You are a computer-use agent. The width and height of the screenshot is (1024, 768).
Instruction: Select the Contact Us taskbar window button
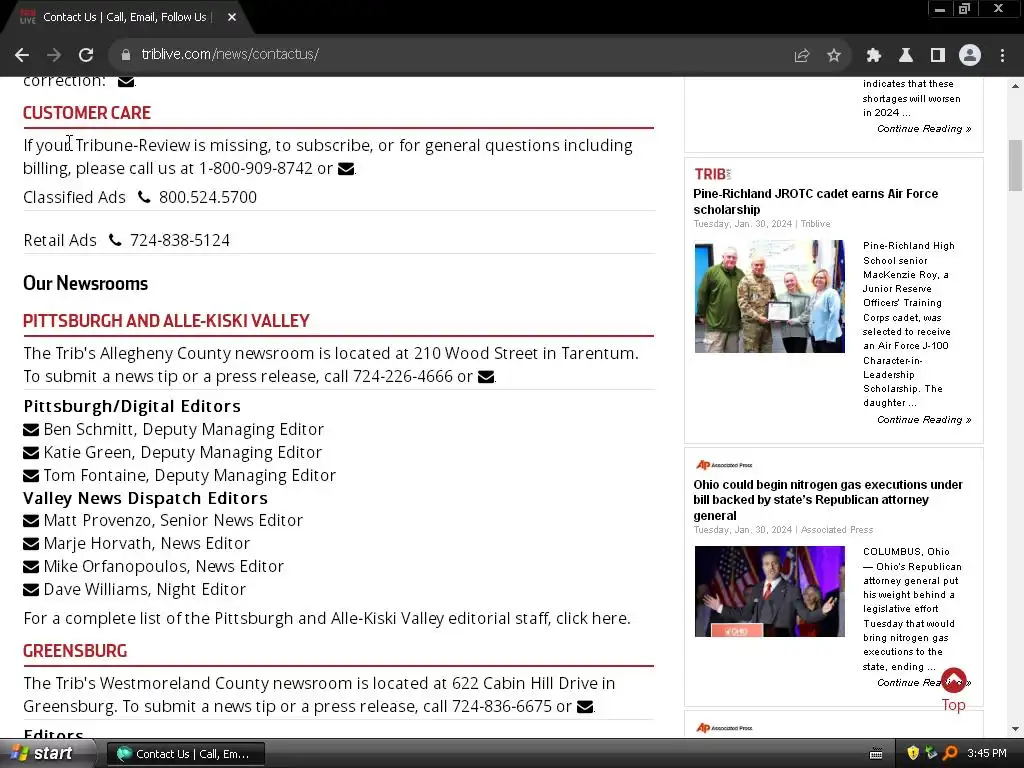coord(185,754)
